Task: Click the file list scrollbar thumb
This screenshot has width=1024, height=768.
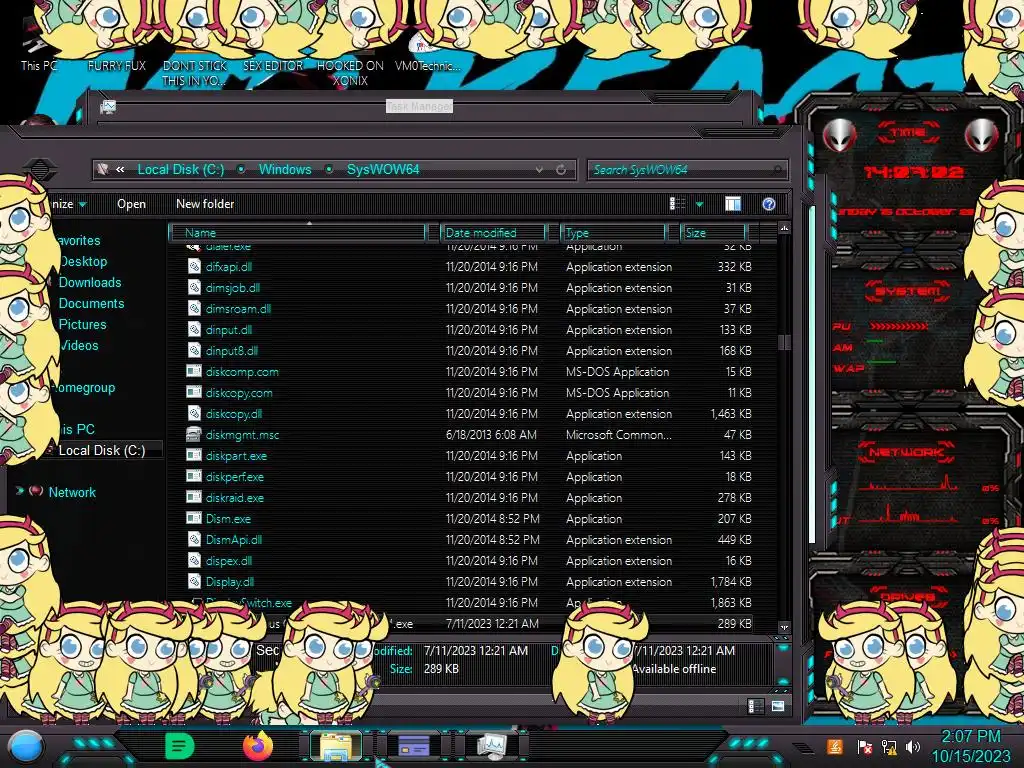Action: click(784, 342)
